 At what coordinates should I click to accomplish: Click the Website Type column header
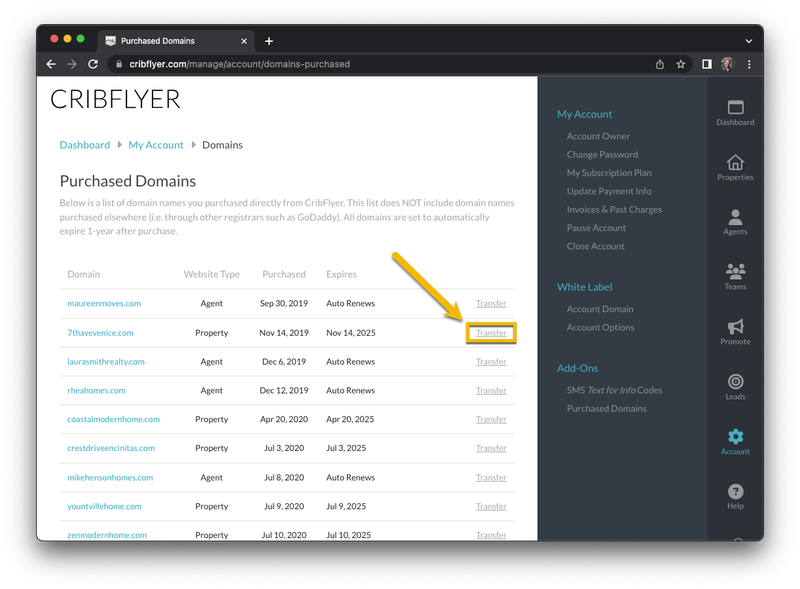tap(212, 274)
